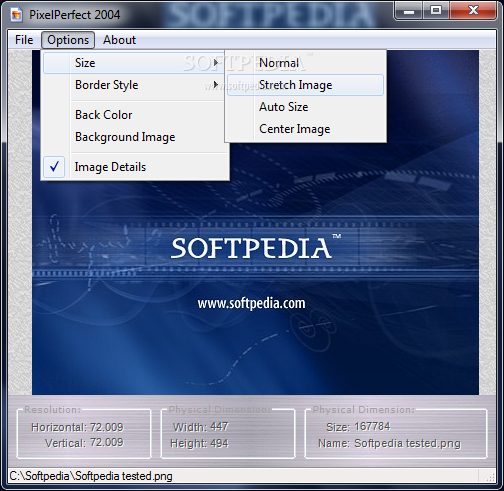Select Background Image menu entry
The width and height of the screenshot is (504, 491).
134,137
